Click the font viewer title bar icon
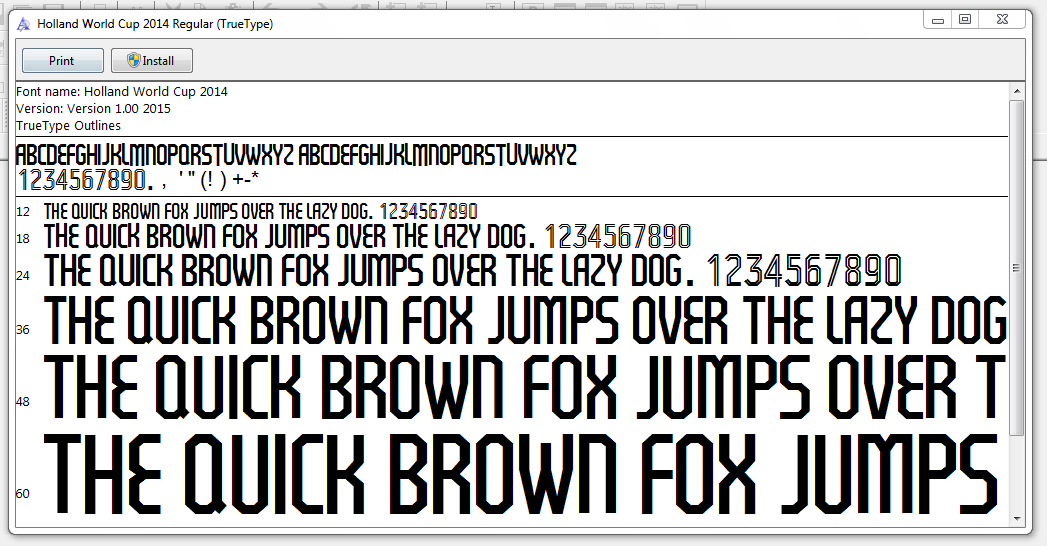The image size is (1047, 546). pos(23,25)
